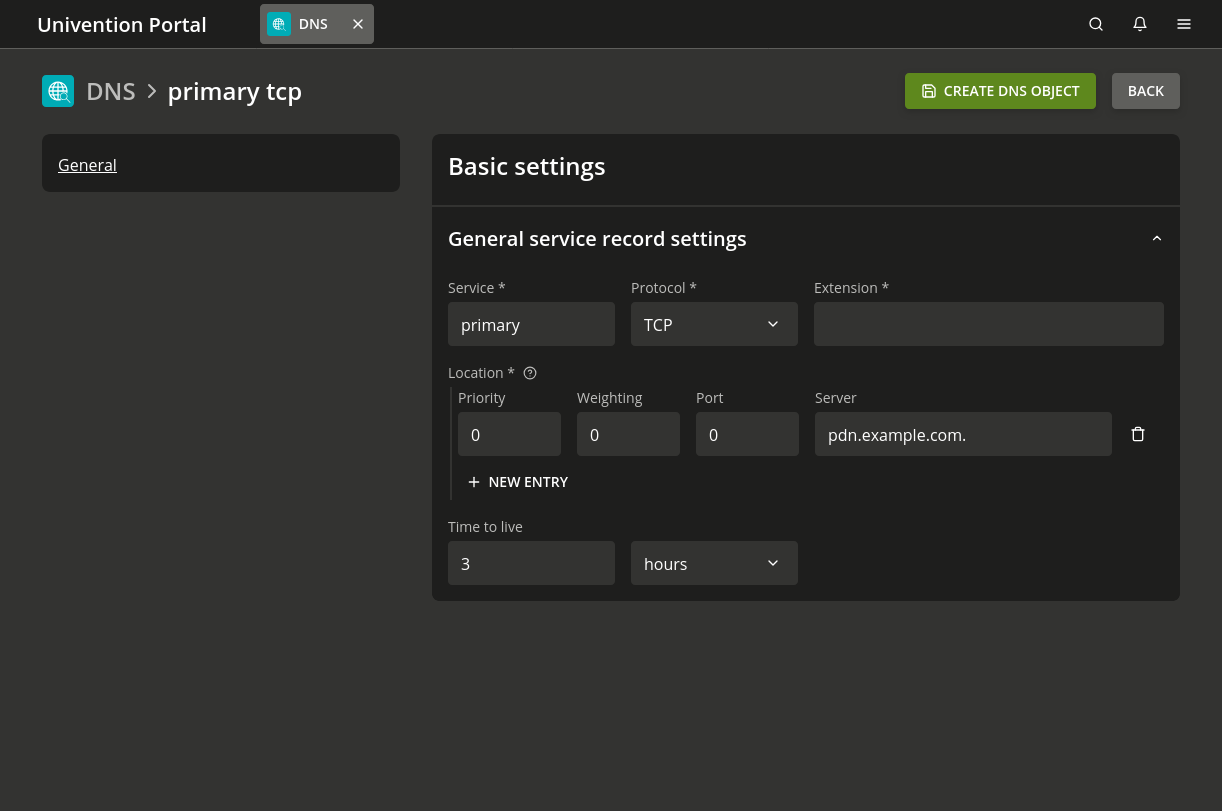Click Create DNS Object button
This screenshot has height=811, width=1222.
1000,91
